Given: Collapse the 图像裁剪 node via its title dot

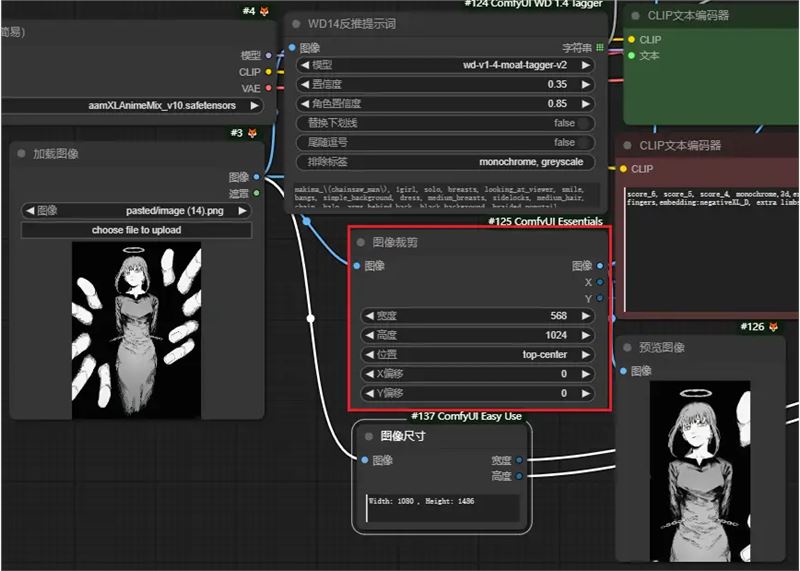Looking at the screenshot, I should (x=361, y=242).
